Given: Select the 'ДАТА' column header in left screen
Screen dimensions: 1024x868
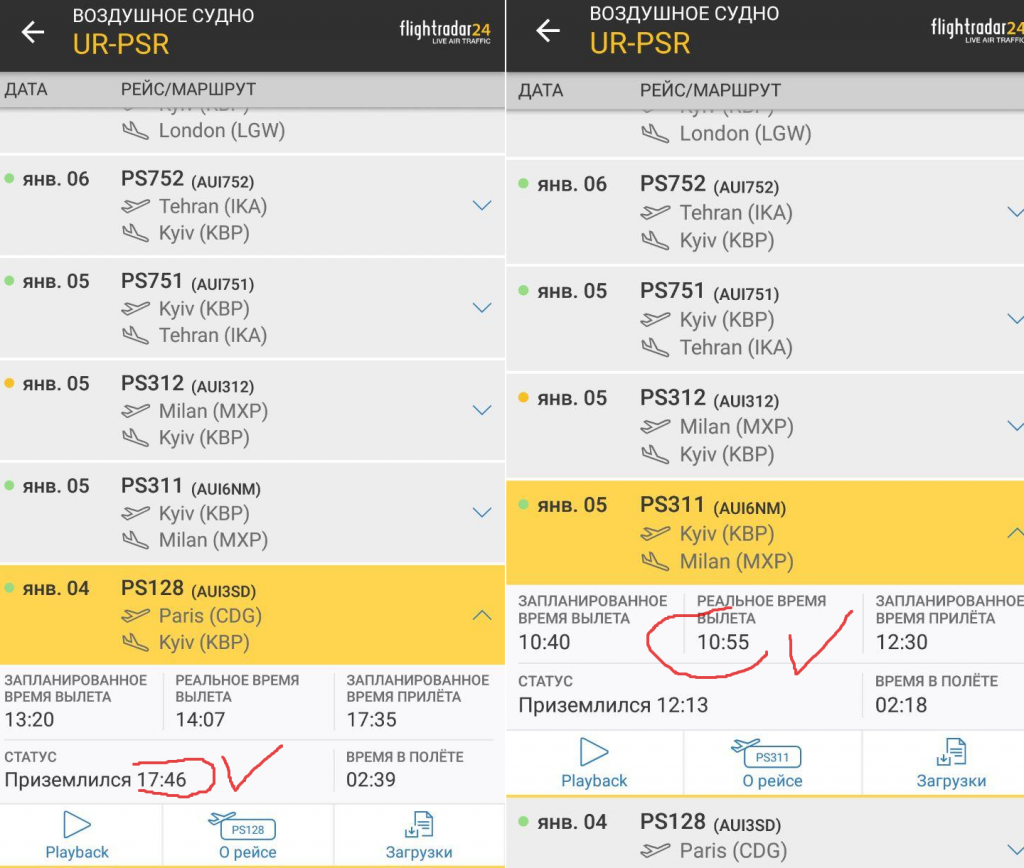Looking at the screenshot, I should coord(26,89).
